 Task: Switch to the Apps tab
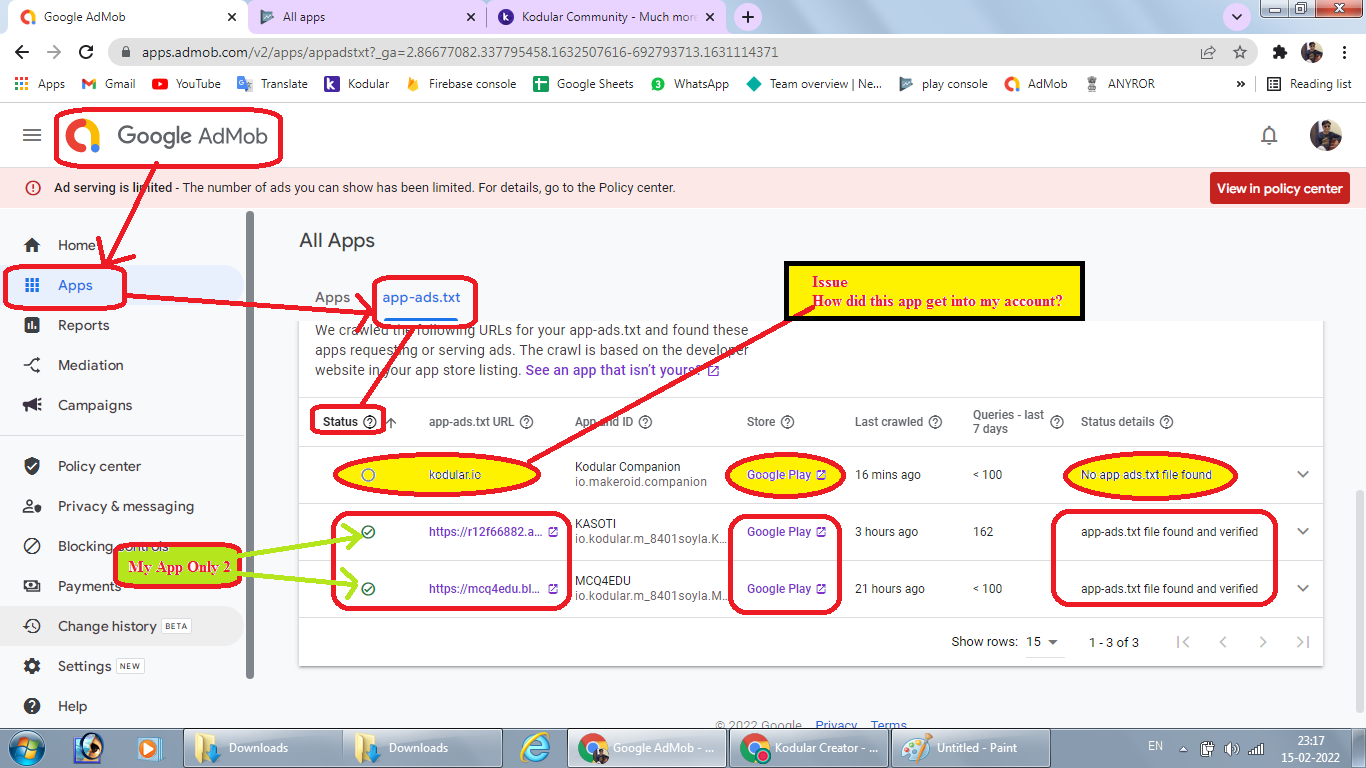pos(333,297)
